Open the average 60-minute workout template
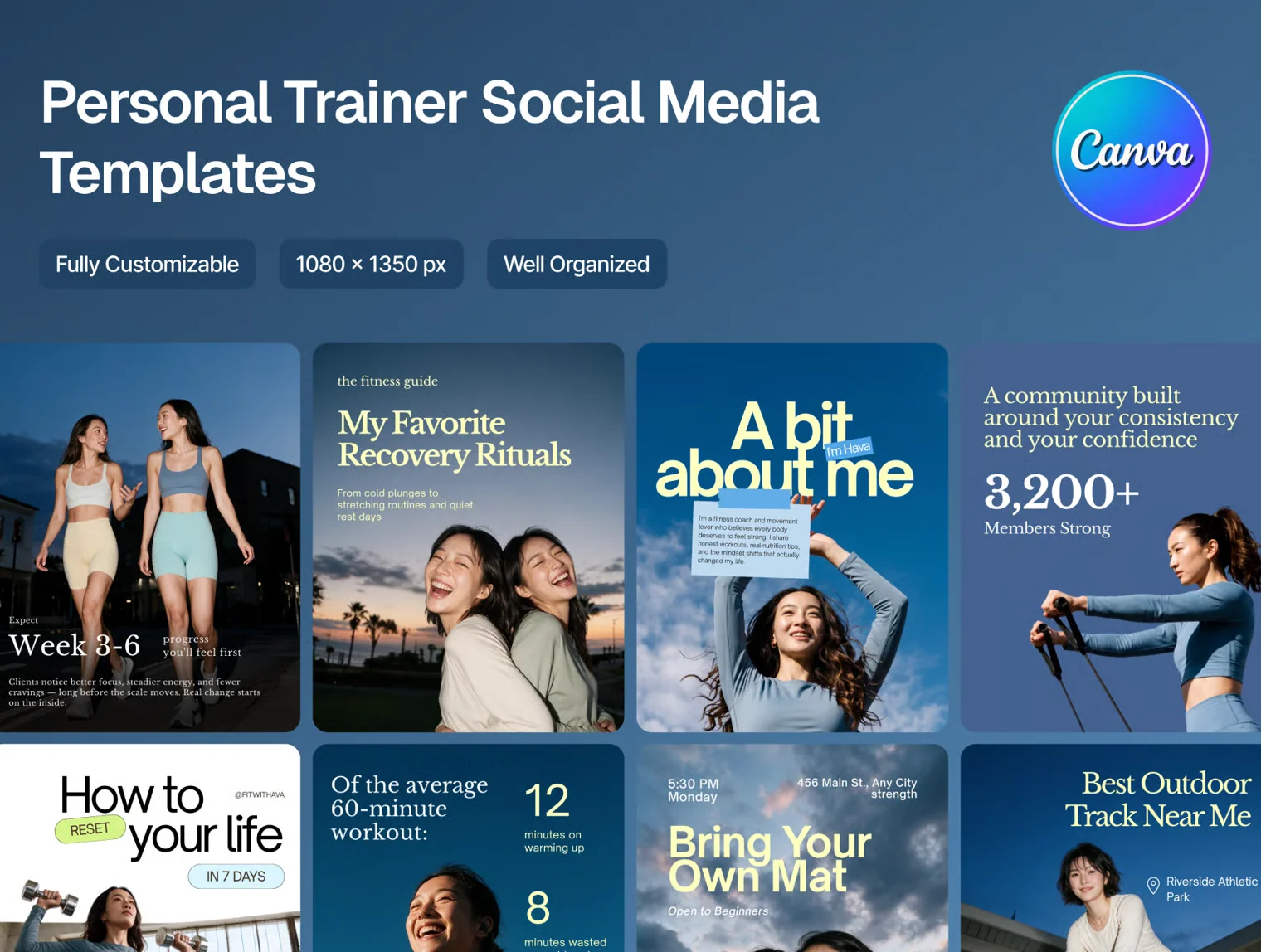 coord(468,848)
